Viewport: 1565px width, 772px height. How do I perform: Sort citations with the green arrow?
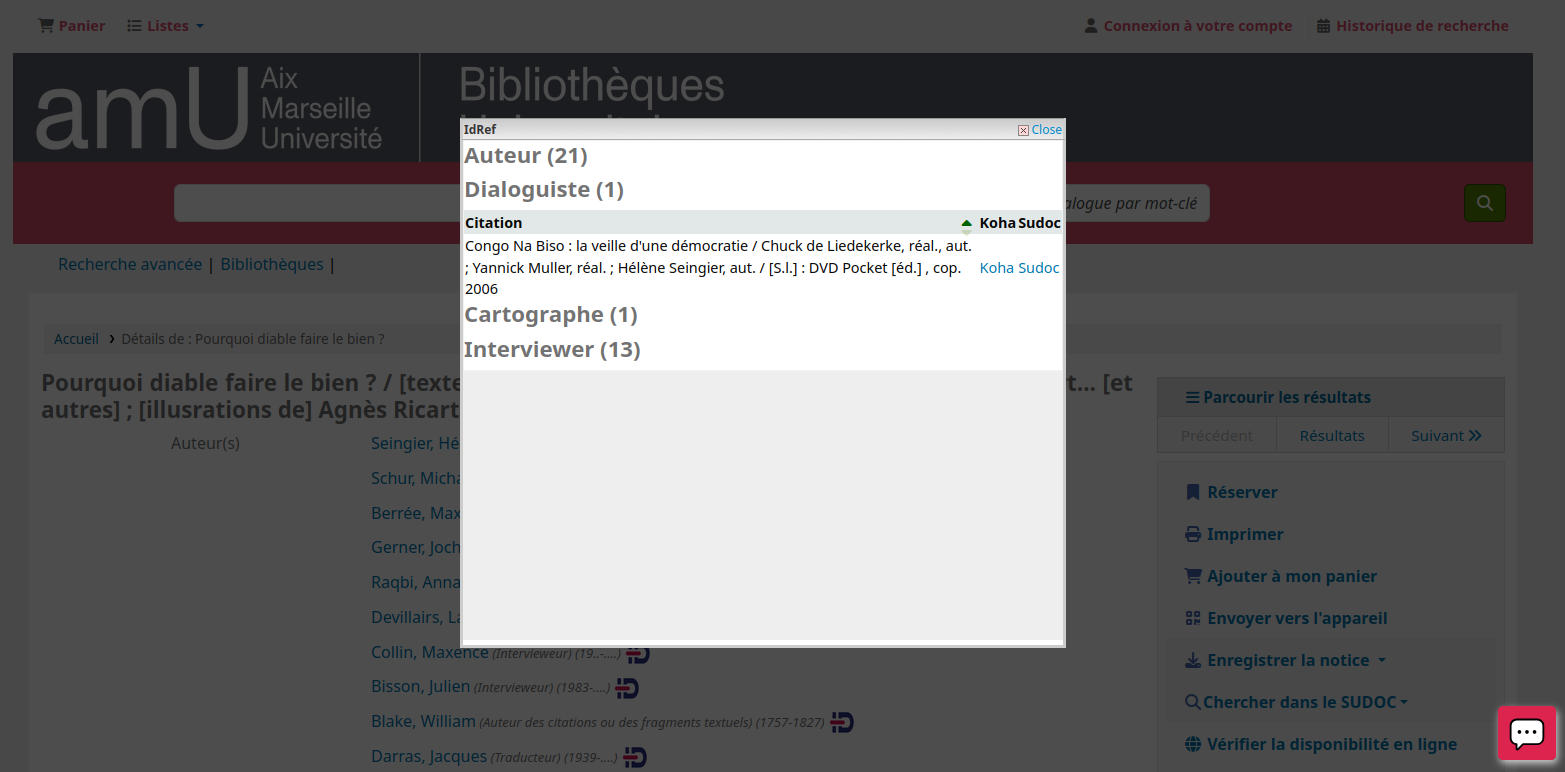point(966,223)
